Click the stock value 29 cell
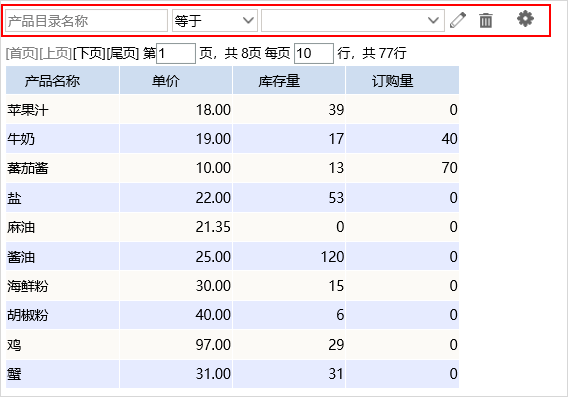The width and height of the screenshot is (568, 397). click(289, 344)
